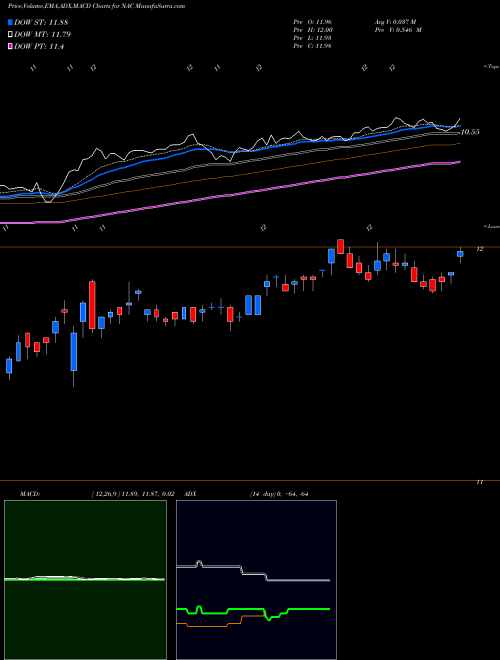Click the 'ADX' panel label
The height and width of the screenshot is (660, 500).
coord(191,494)
